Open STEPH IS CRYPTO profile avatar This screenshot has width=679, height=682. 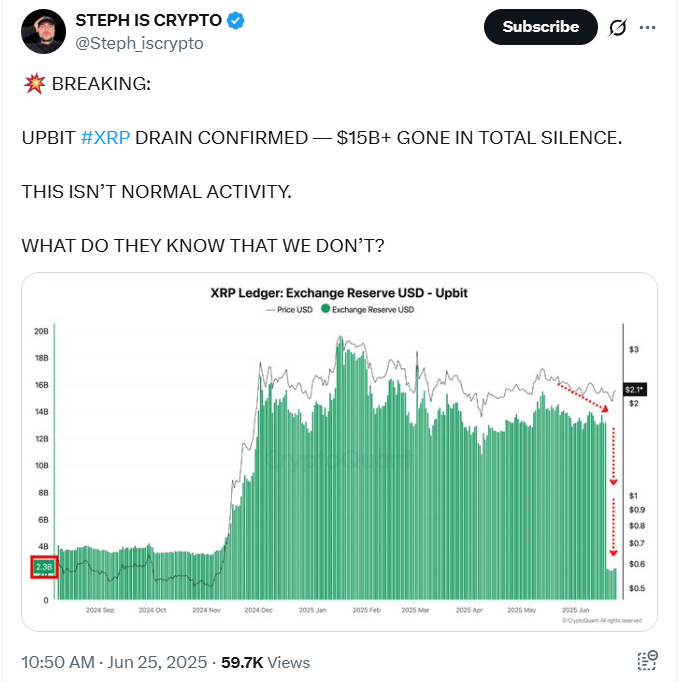pyautogui.click(x=43, y=31)
